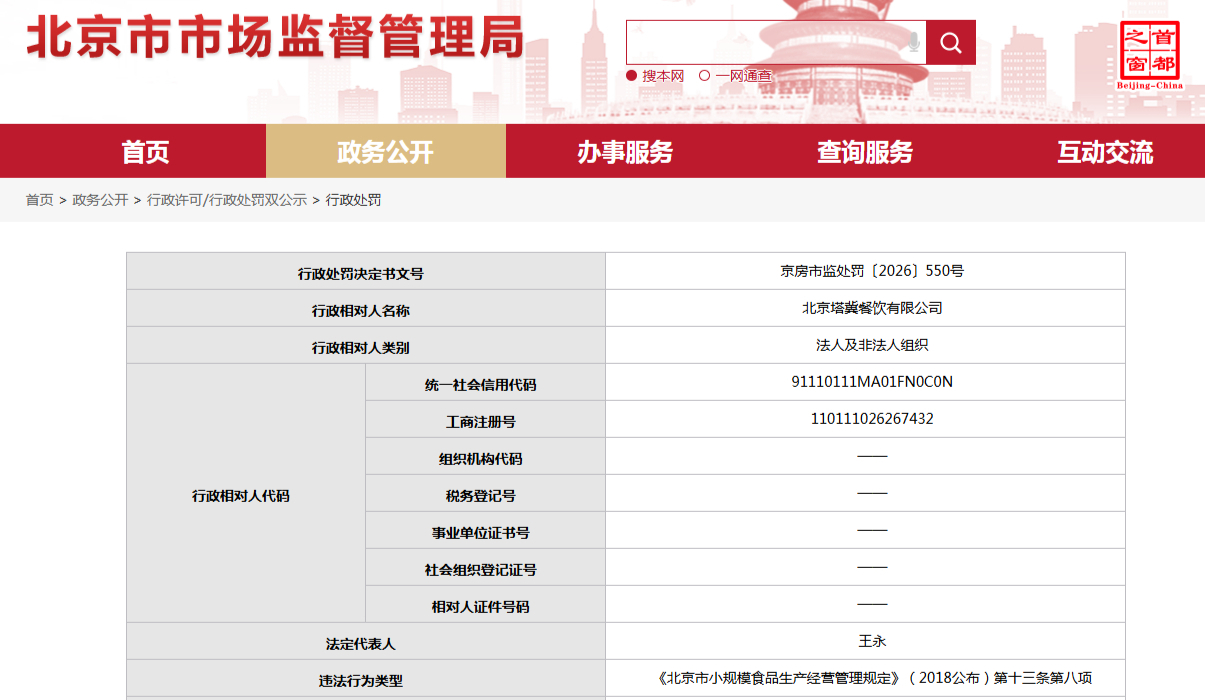
Task: Click the 法定代表人 label cell
Action: (x=366, y=642)
